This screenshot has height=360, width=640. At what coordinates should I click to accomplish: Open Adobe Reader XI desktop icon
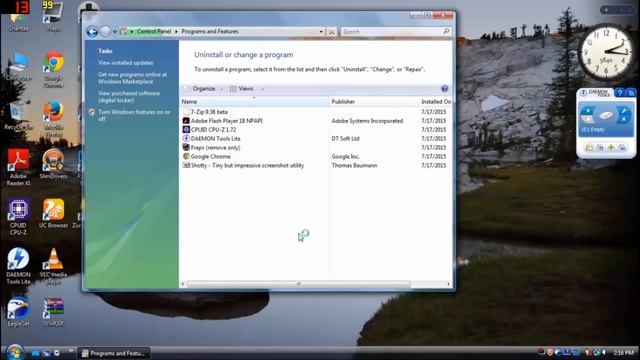point(18,167)
